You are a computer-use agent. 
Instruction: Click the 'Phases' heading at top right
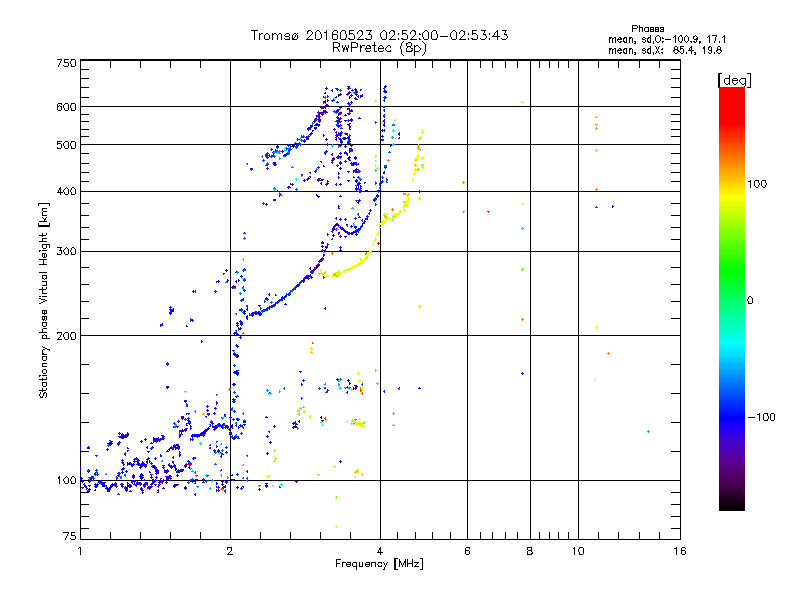click(x=647, y=29)
